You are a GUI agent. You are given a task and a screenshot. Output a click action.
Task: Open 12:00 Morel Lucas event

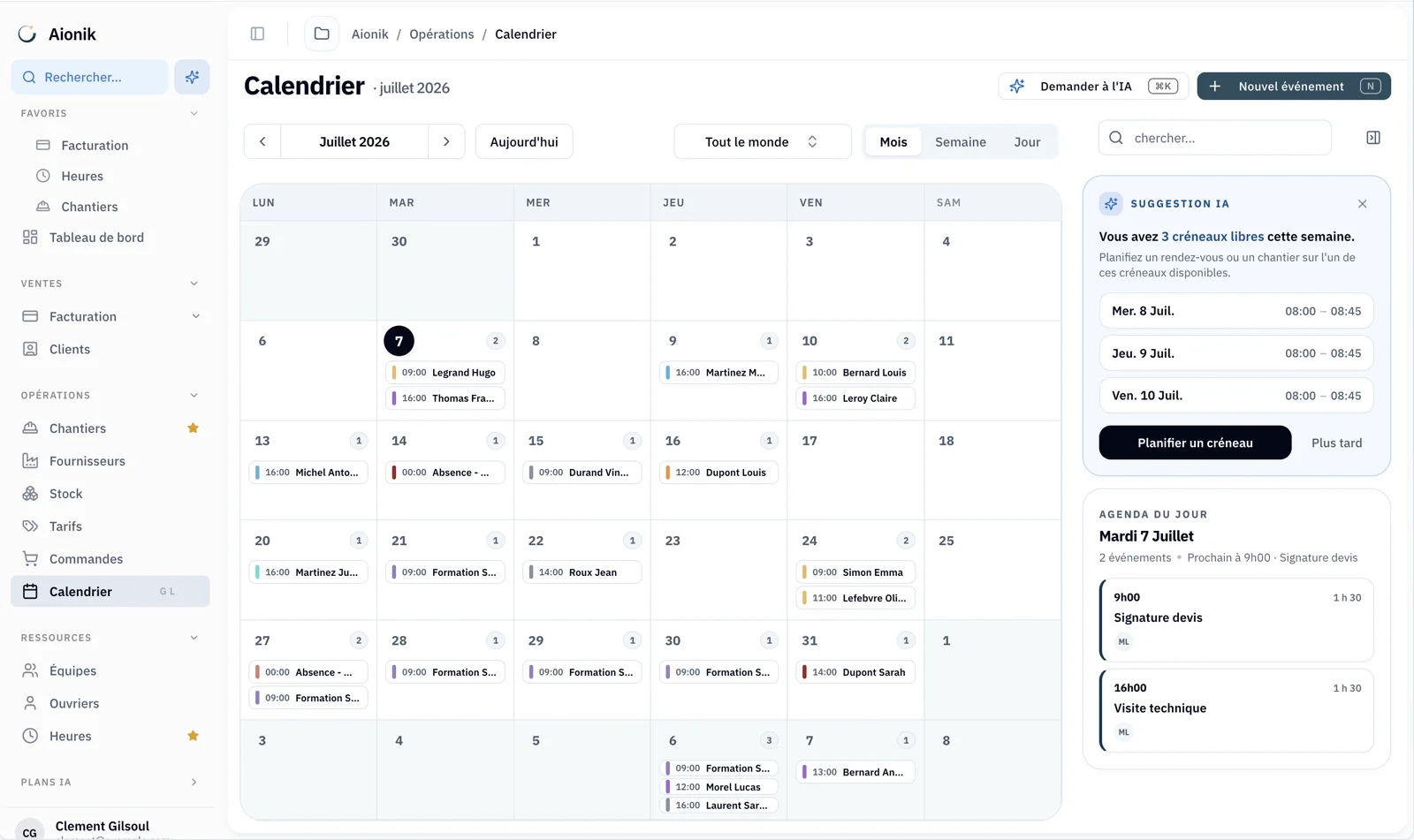[x=718, y=787]
